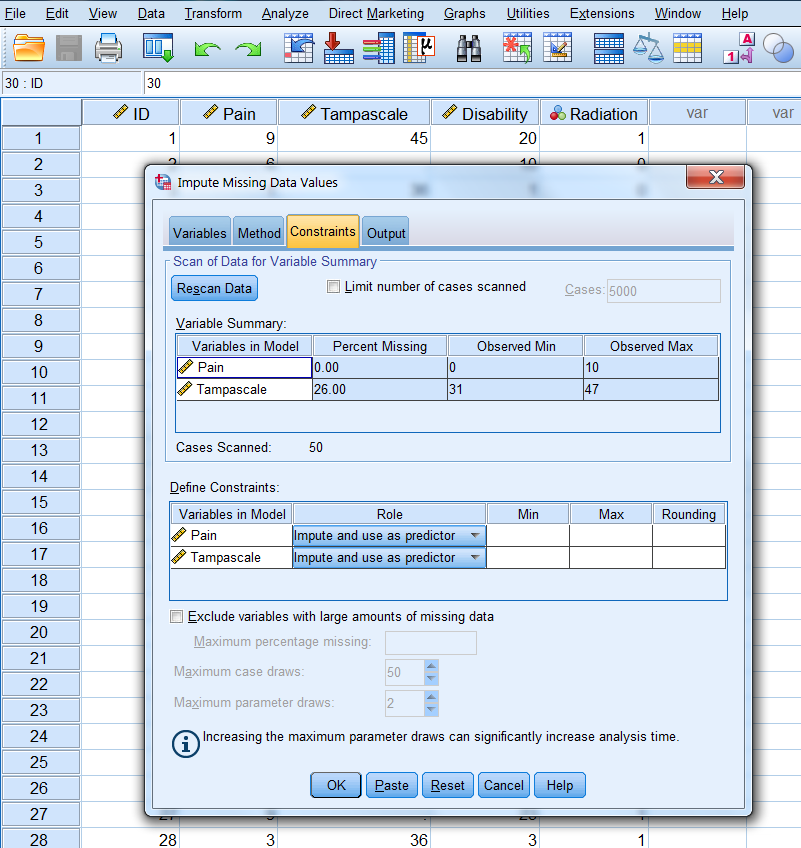Select the Tampascale column header

[354, 113]
